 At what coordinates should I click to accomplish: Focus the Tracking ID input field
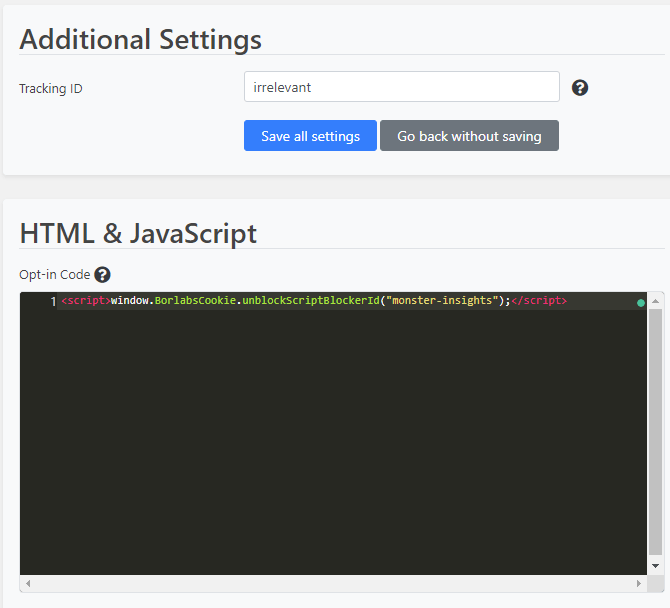tap(402, 87)
